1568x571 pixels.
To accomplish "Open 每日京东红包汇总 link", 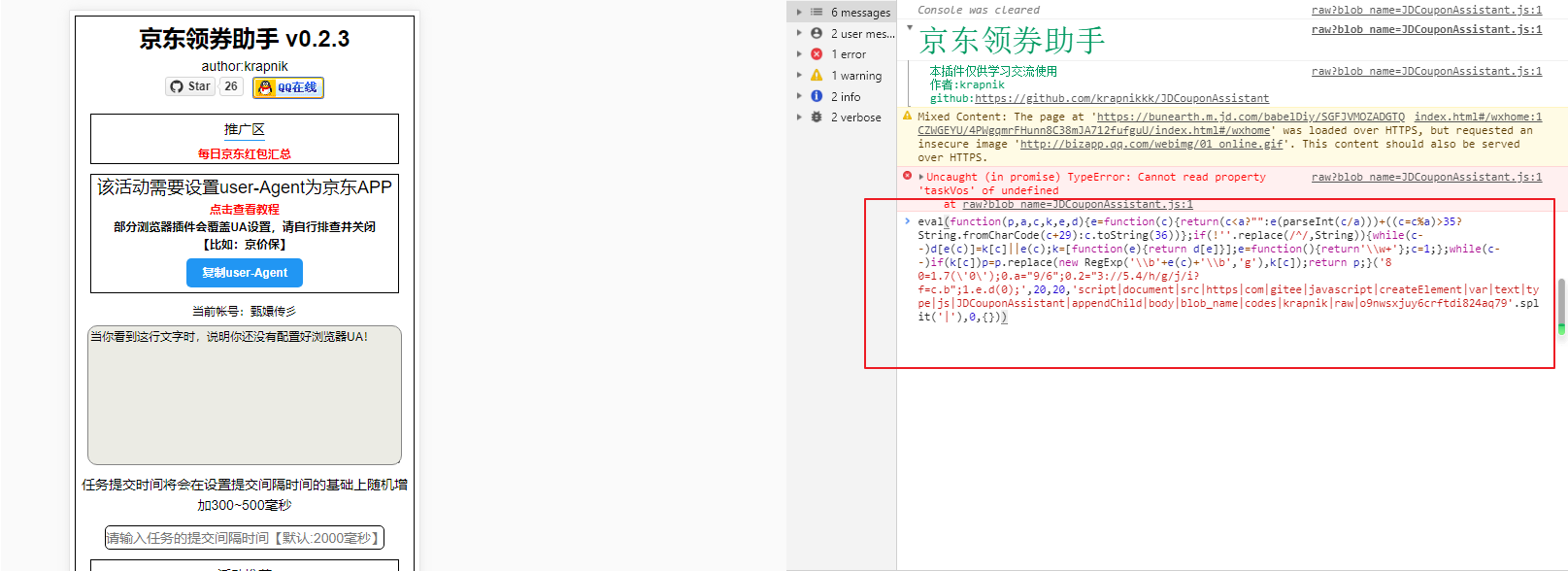I will (x=245, y=153).
